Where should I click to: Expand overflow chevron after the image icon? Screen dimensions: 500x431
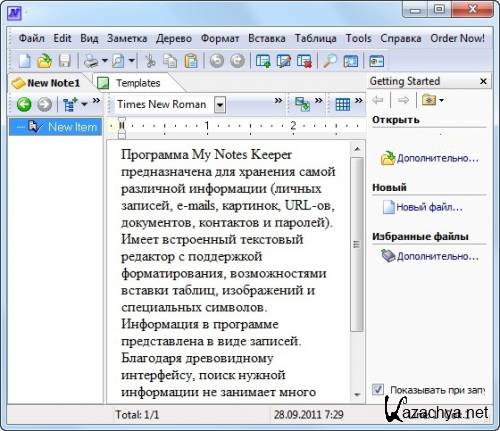319,100
